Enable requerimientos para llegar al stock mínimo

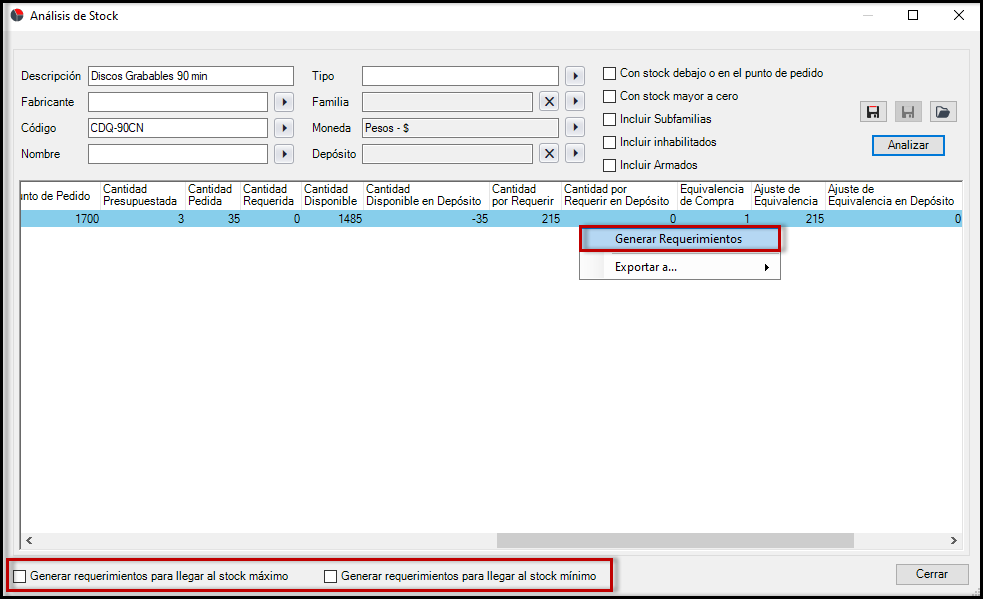330,576
